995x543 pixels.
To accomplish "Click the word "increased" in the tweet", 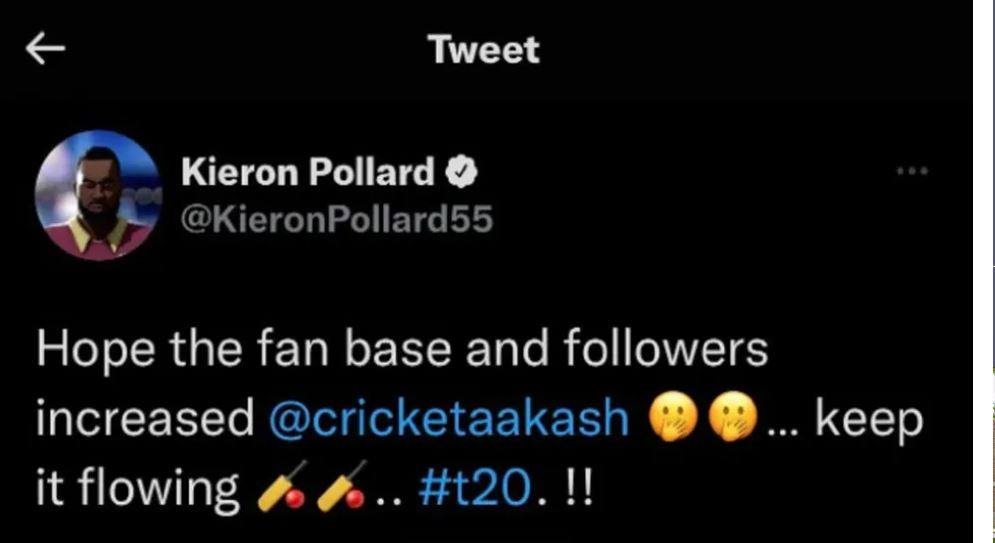I will pyautogui.click(x=145, y=420).
